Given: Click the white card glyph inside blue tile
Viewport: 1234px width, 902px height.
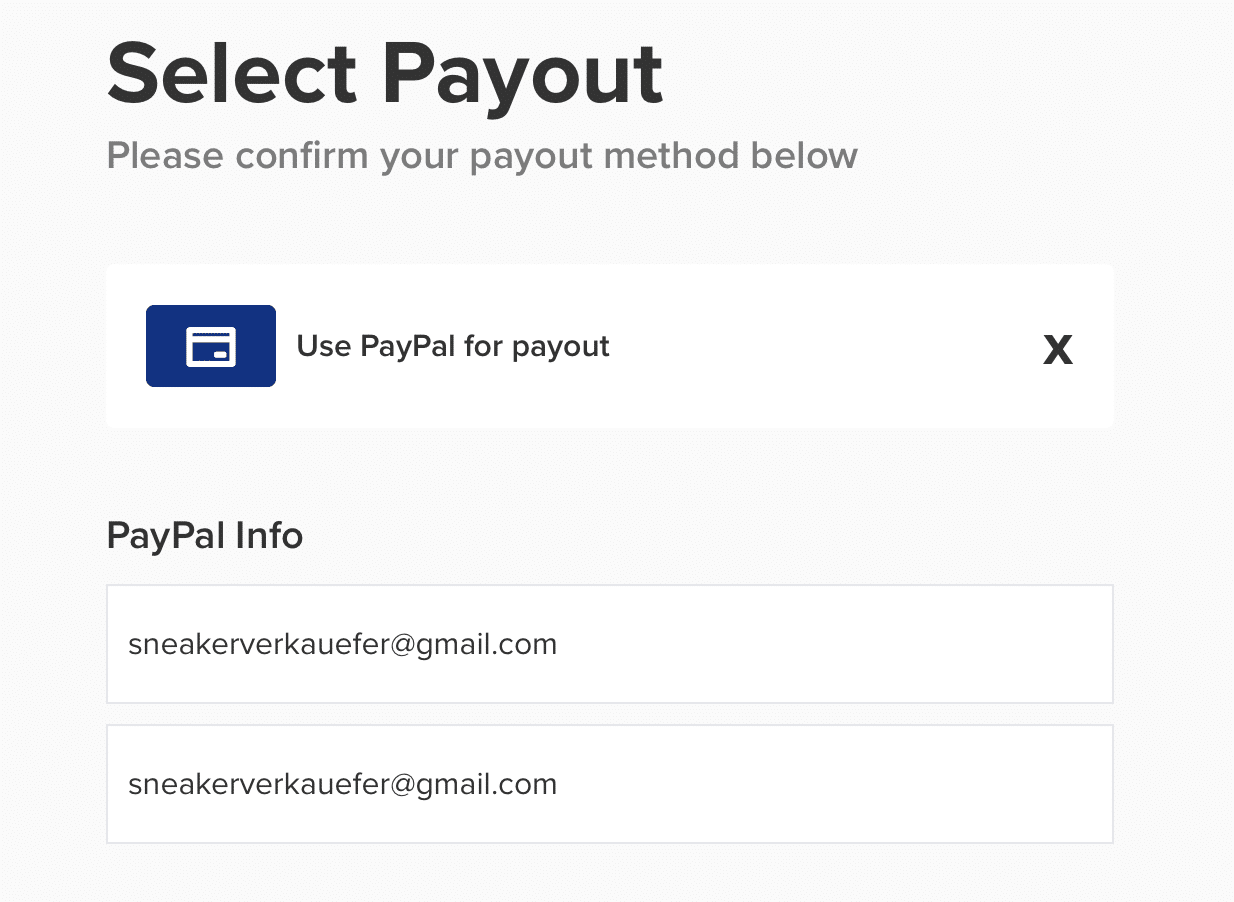Looking at the screenshot, I should tap(211, 346).
